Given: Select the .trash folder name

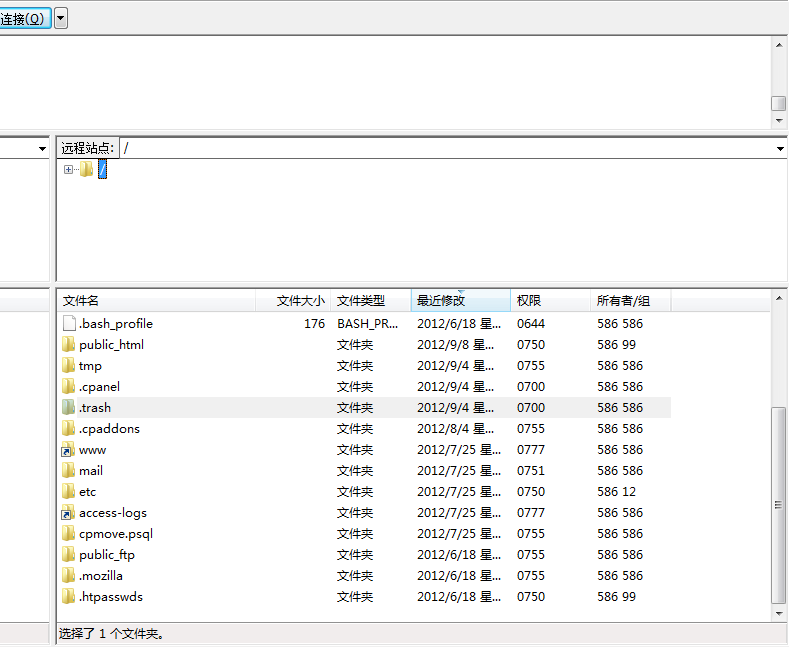Looking at the screenshot, I should pyautogui.click(x=95, y=408).
